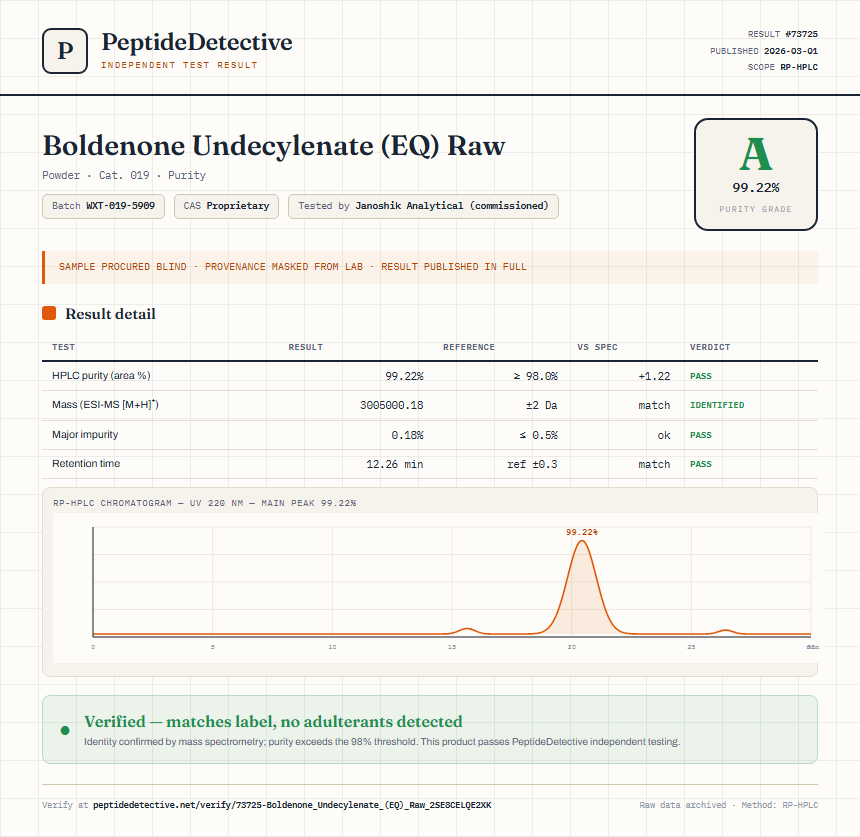Click the RESULT column header
Image resolution: width=860 pixels, height=837 pixels.
pyautogui.click(x=305, y=347)
